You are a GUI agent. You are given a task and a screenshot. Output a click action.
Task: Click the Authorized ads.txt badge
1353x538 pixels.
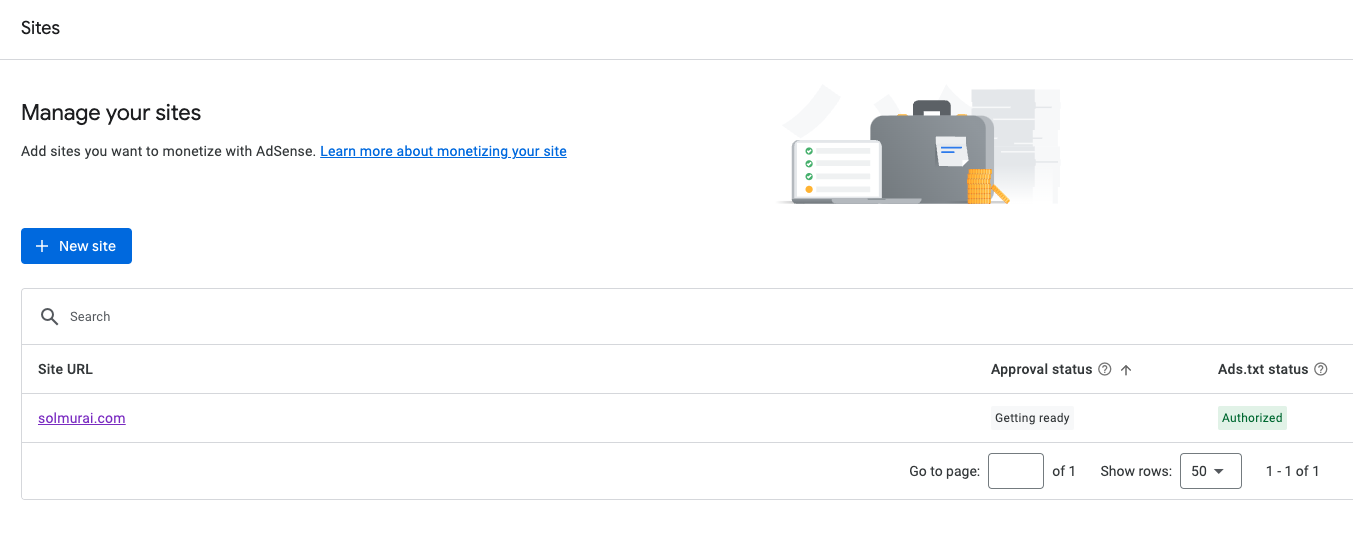1252,418
